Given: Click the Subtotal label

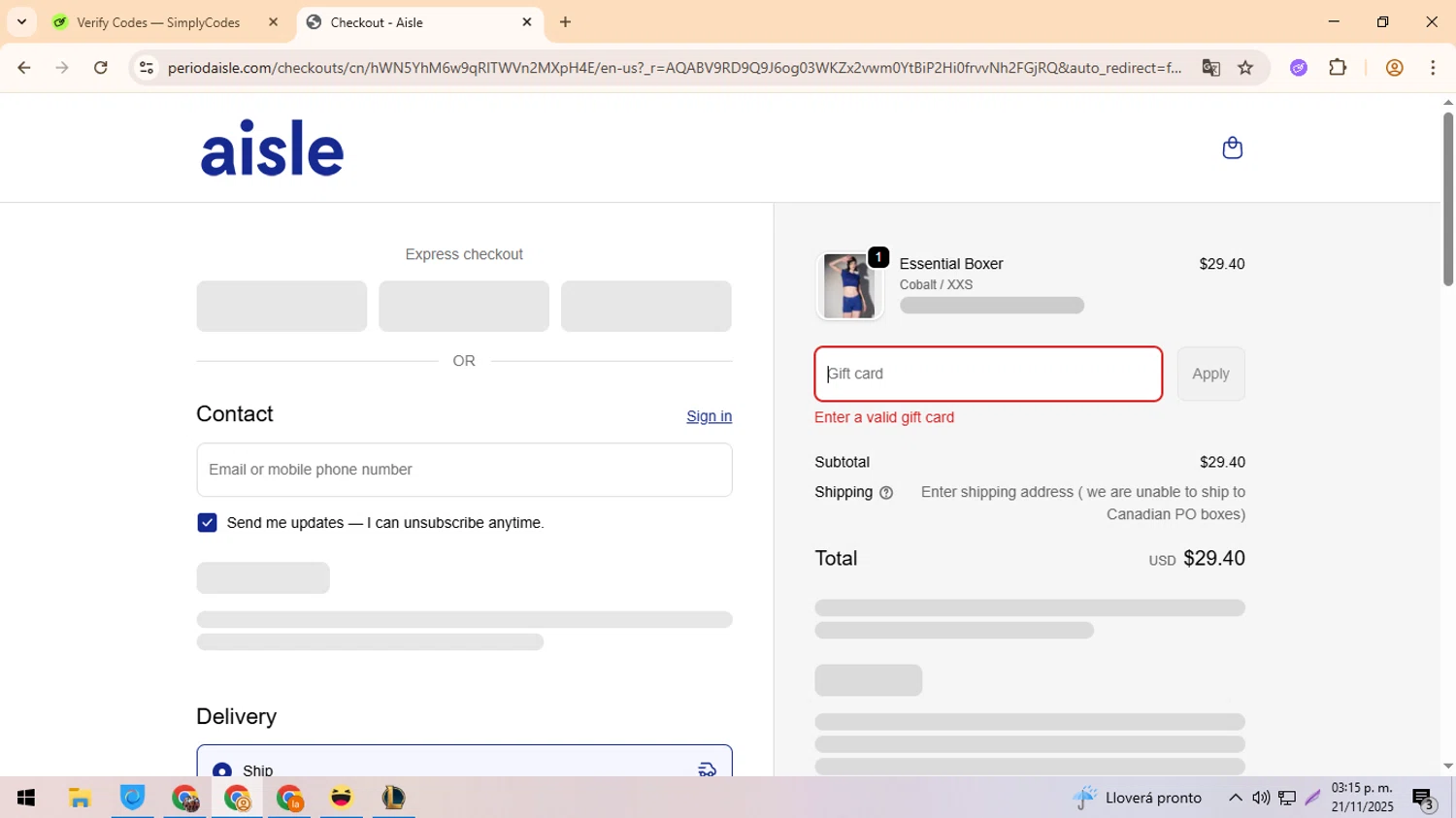Looking at the screenshot, I should (842, 463).
